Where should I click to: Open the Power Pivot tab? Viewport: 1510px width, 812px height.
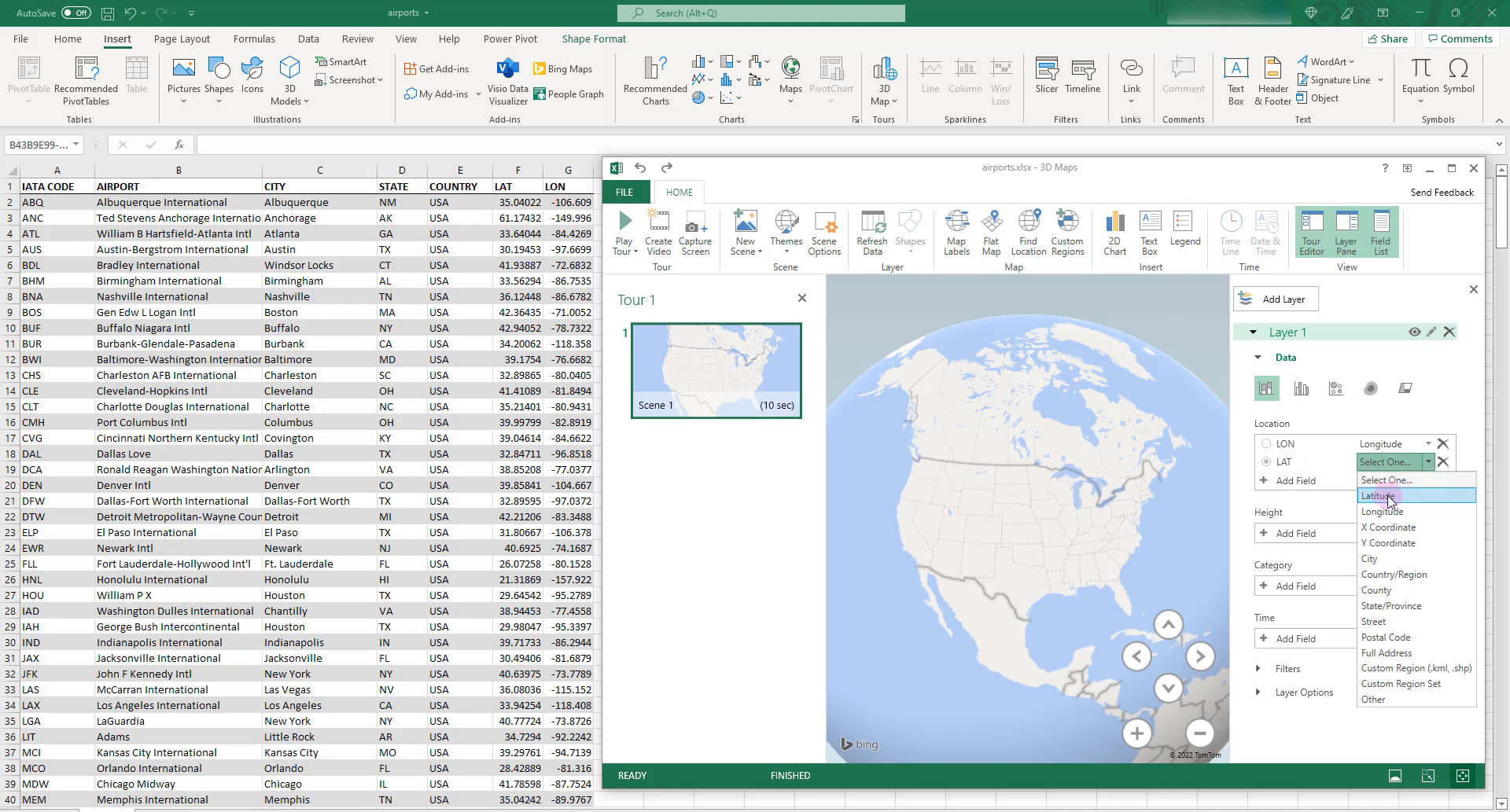click(510, 39)
